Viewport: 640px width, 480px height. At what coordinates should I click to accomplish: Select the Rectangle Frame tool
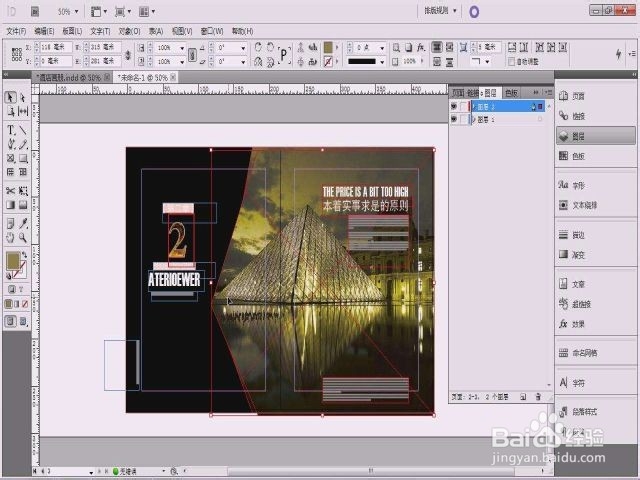tap(11, 158)
